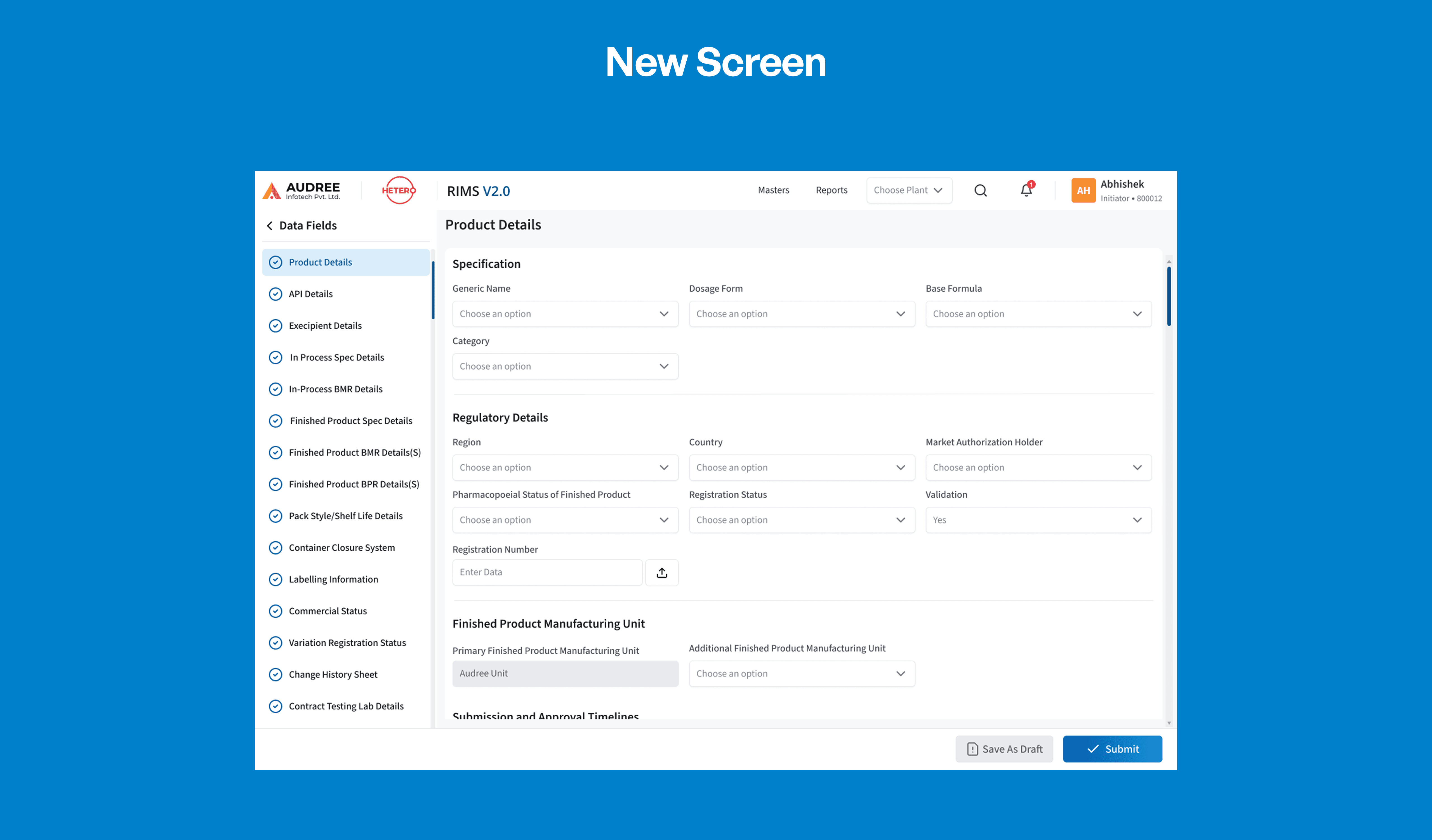
Task: Click the AH user avatar
Action: pos(1083,190)
